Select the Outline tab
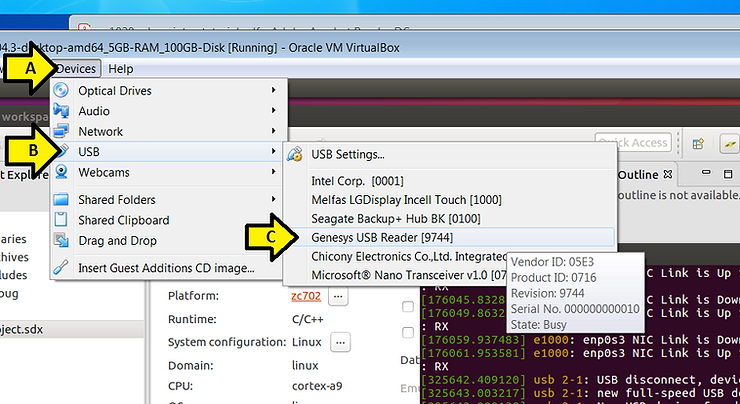740x404 pixels. click(x=638, y=175)
